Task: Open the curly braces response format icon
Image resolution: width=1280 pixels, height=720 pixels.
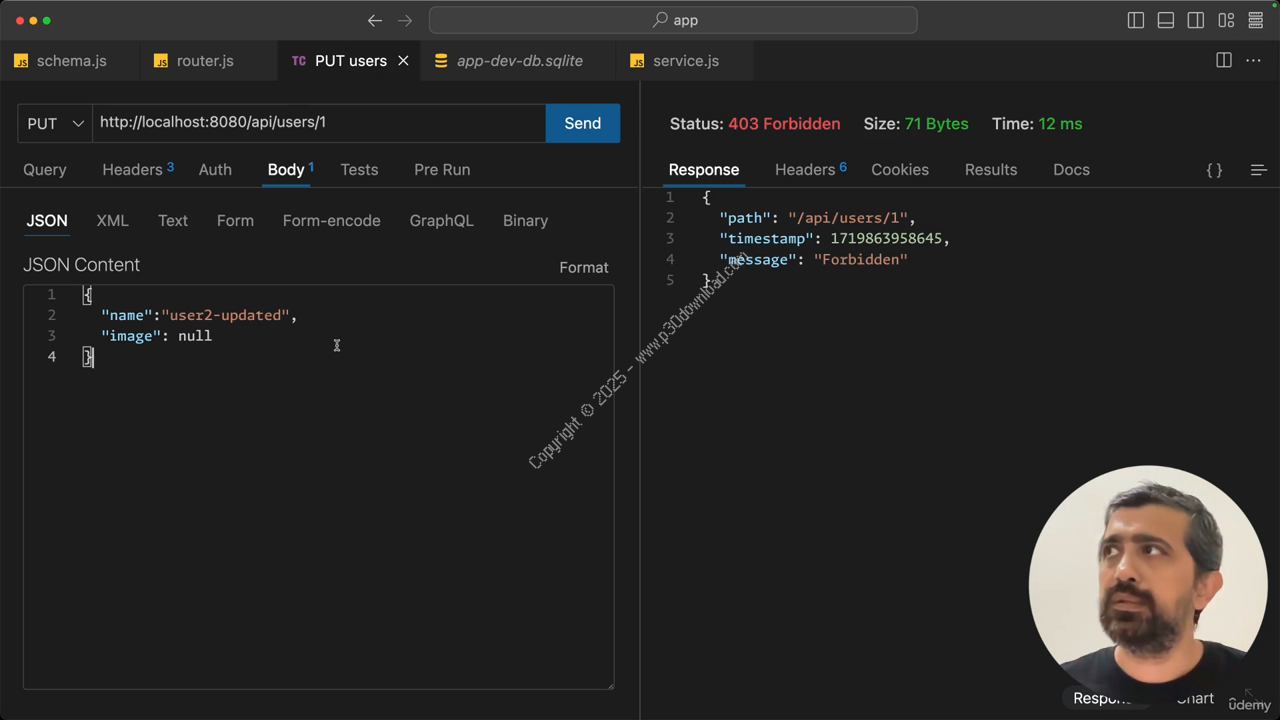Action: point(1214,170)
